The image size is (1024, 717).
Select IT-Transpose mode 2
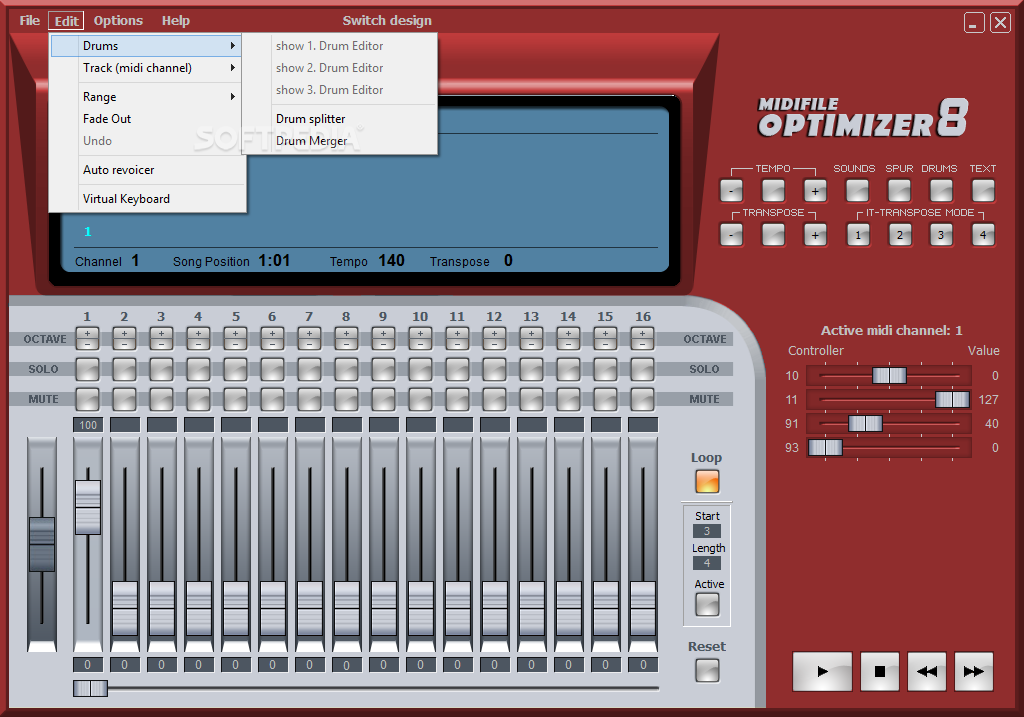tap(900, 234)
